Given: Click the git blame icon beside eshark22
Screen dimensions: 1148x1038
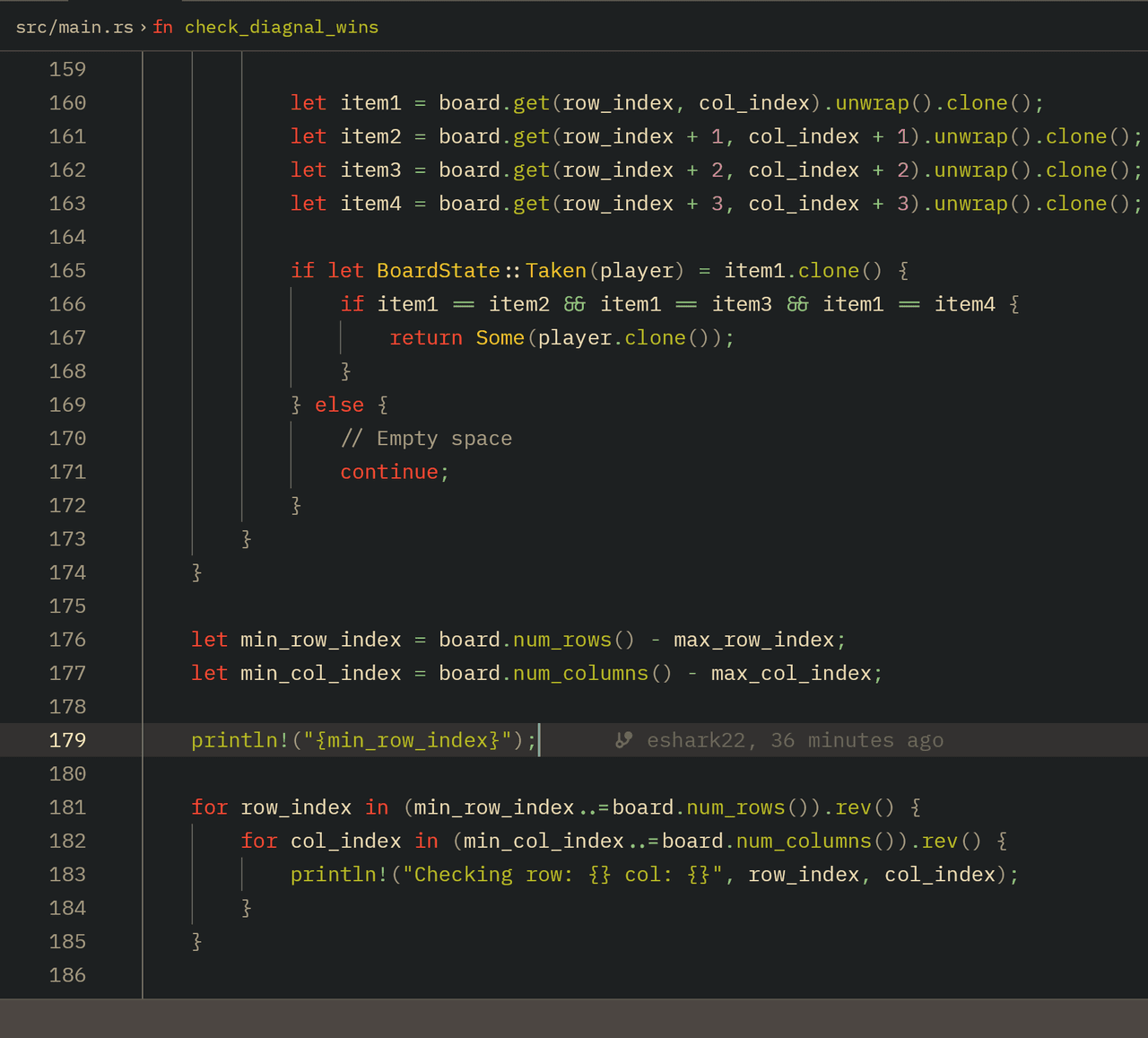Looking at the screenshot, I should click(624, 740).
